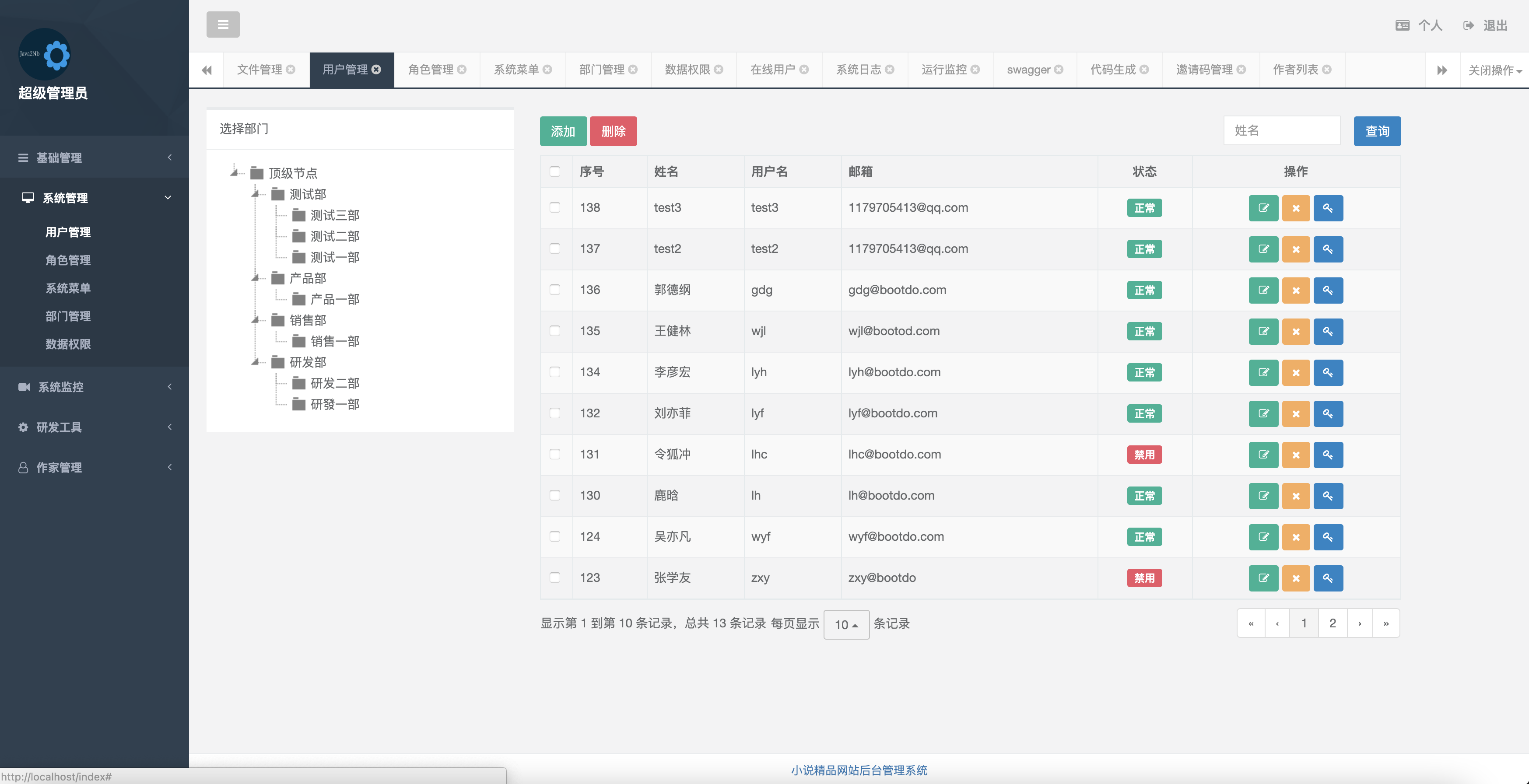Screen dimensions: 1529x784
Task: Open 部门管理 in the sidebar submenu
Action: (68, 316)
